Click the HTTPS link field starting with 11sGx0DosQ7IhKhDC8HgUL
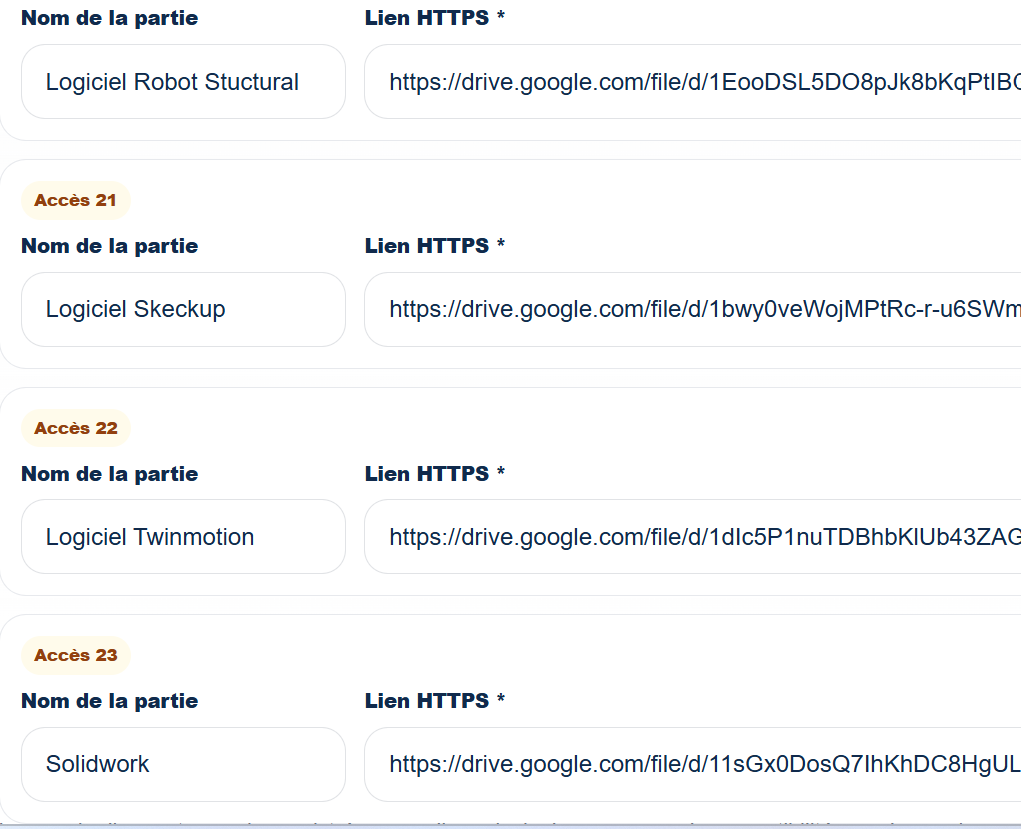The image size is (1021, 829). pos(693,764)
